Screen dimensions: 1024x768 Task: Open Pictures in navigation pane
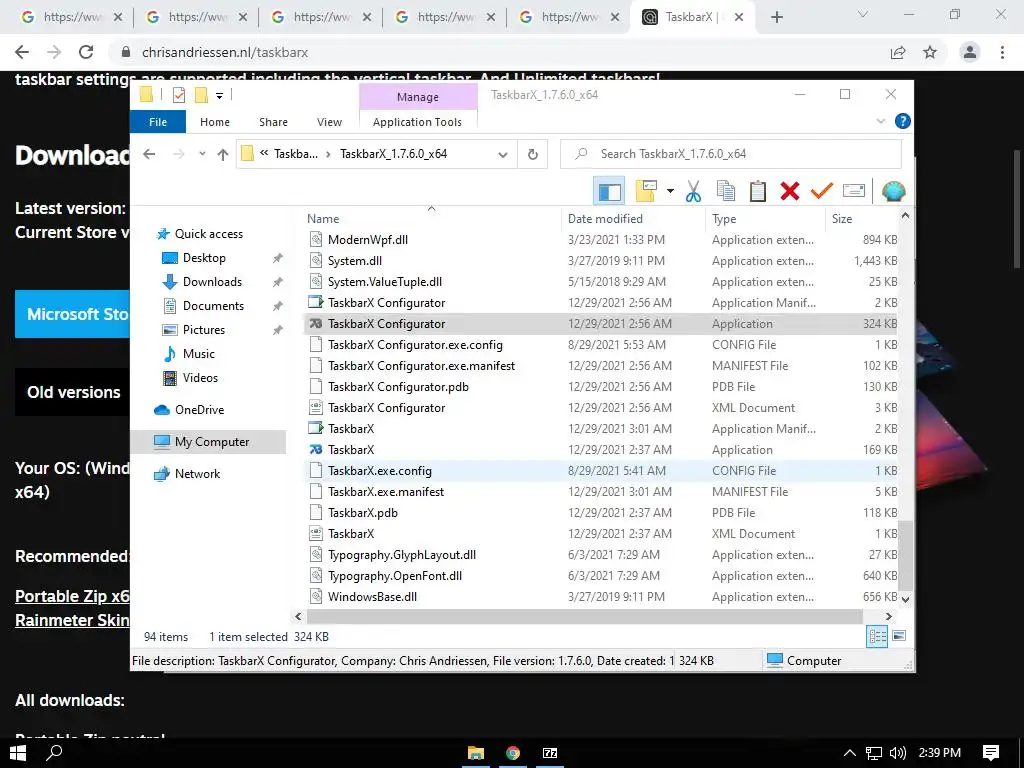coord(203,330)
